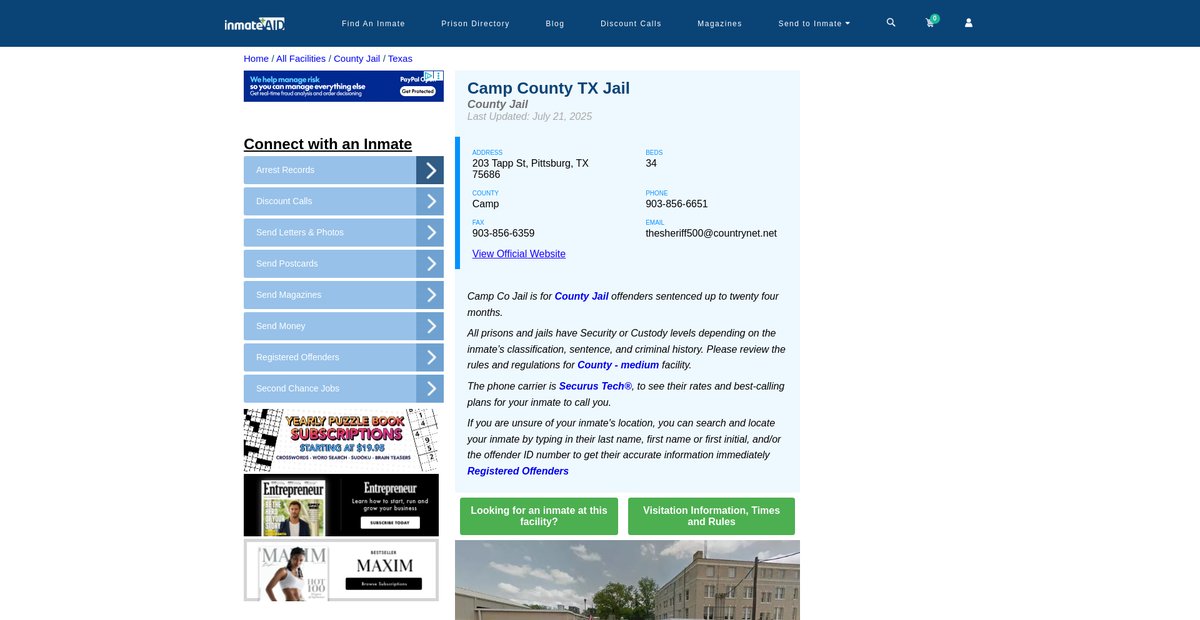
Task: Open Maxim magazine banner
Action: tap(341, 570)
